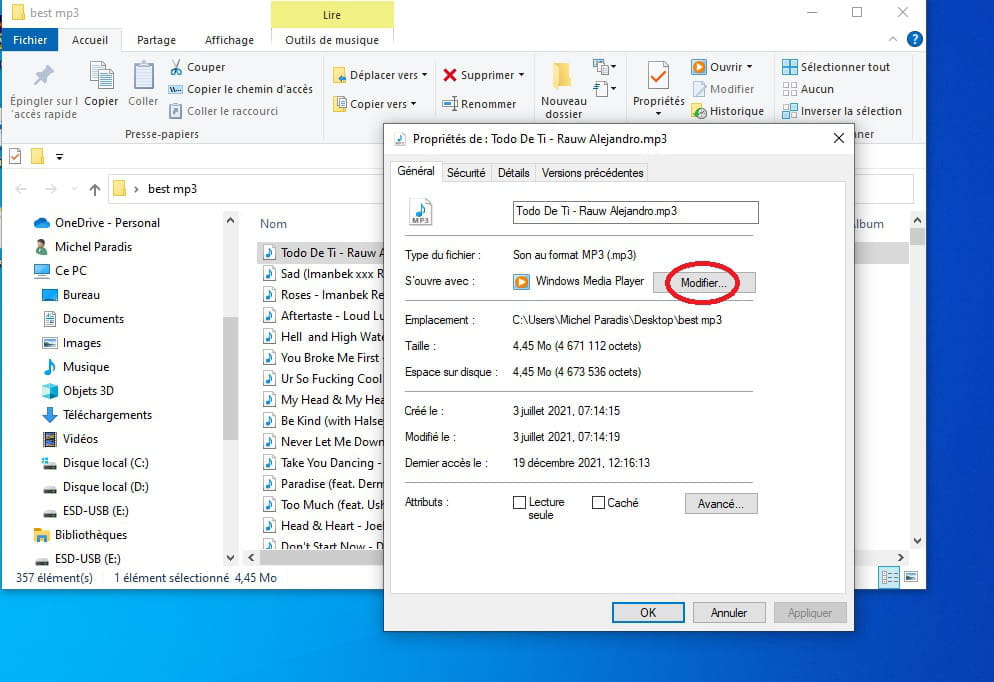Click best mp3 in address bar

click(172, 189)
